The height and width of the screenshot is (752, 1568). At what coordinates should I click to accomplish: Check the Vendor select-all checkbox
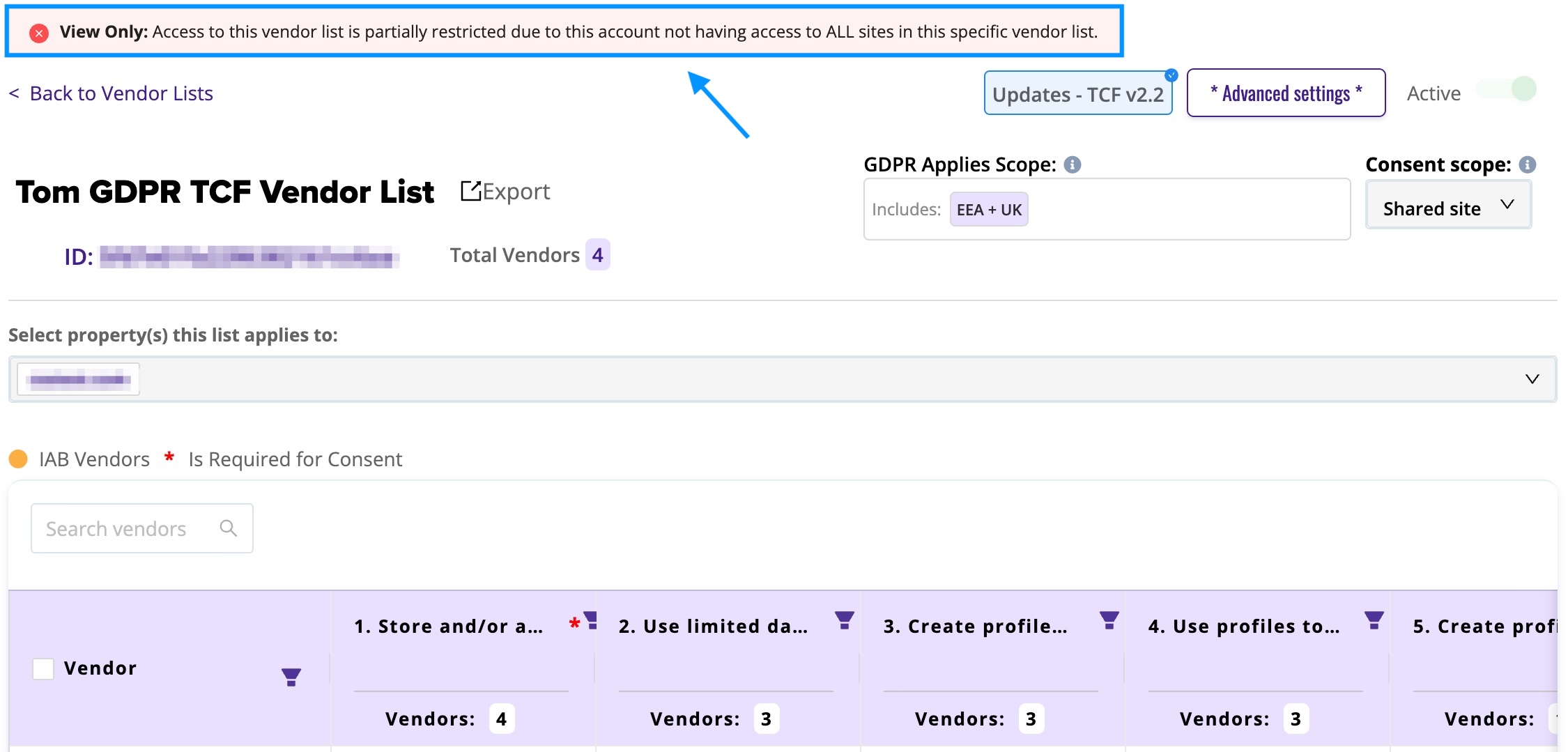click(43, 668)
